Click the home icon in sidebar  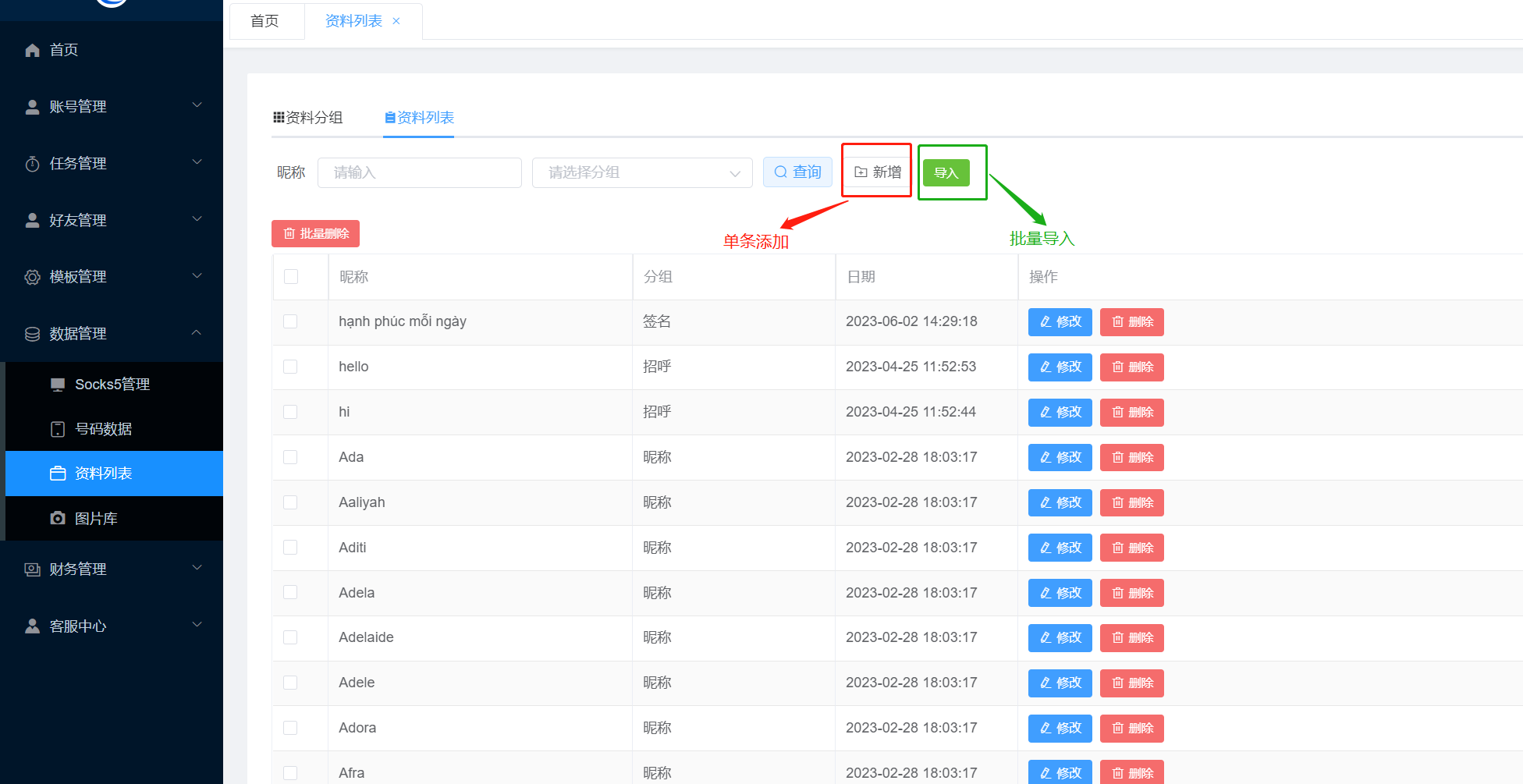32,51
